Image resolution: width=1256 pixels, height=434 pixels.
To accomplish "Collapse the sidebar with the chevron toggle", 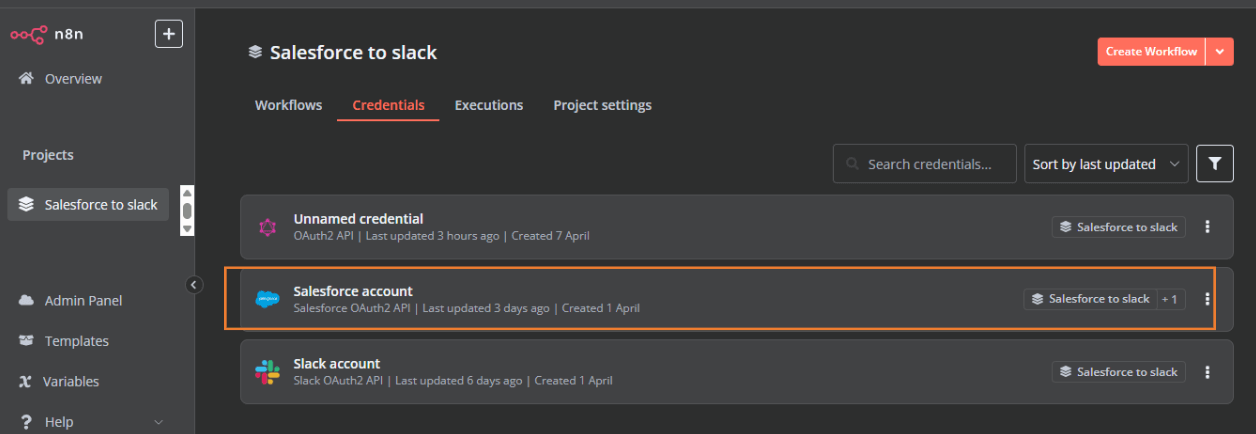I will [x=194, y=285].
